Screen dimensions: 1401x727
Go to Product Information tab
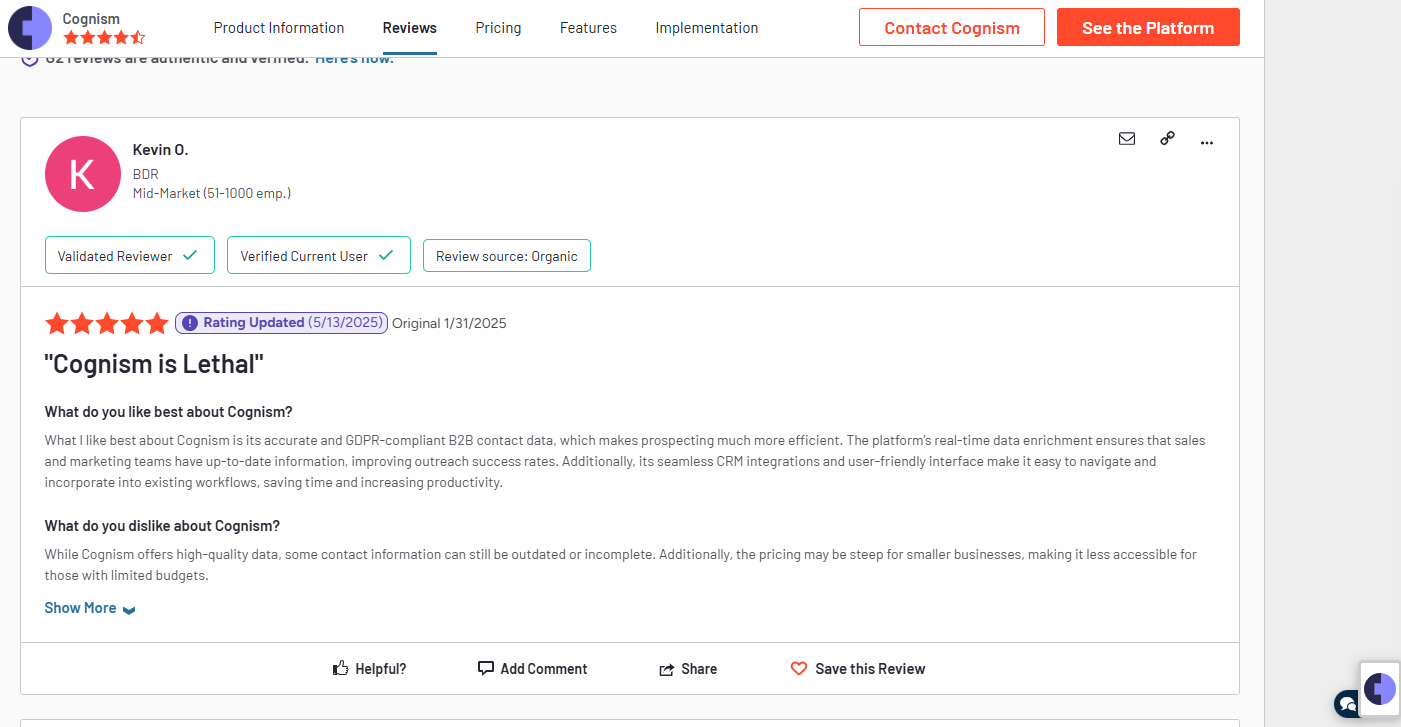(279, 28)
